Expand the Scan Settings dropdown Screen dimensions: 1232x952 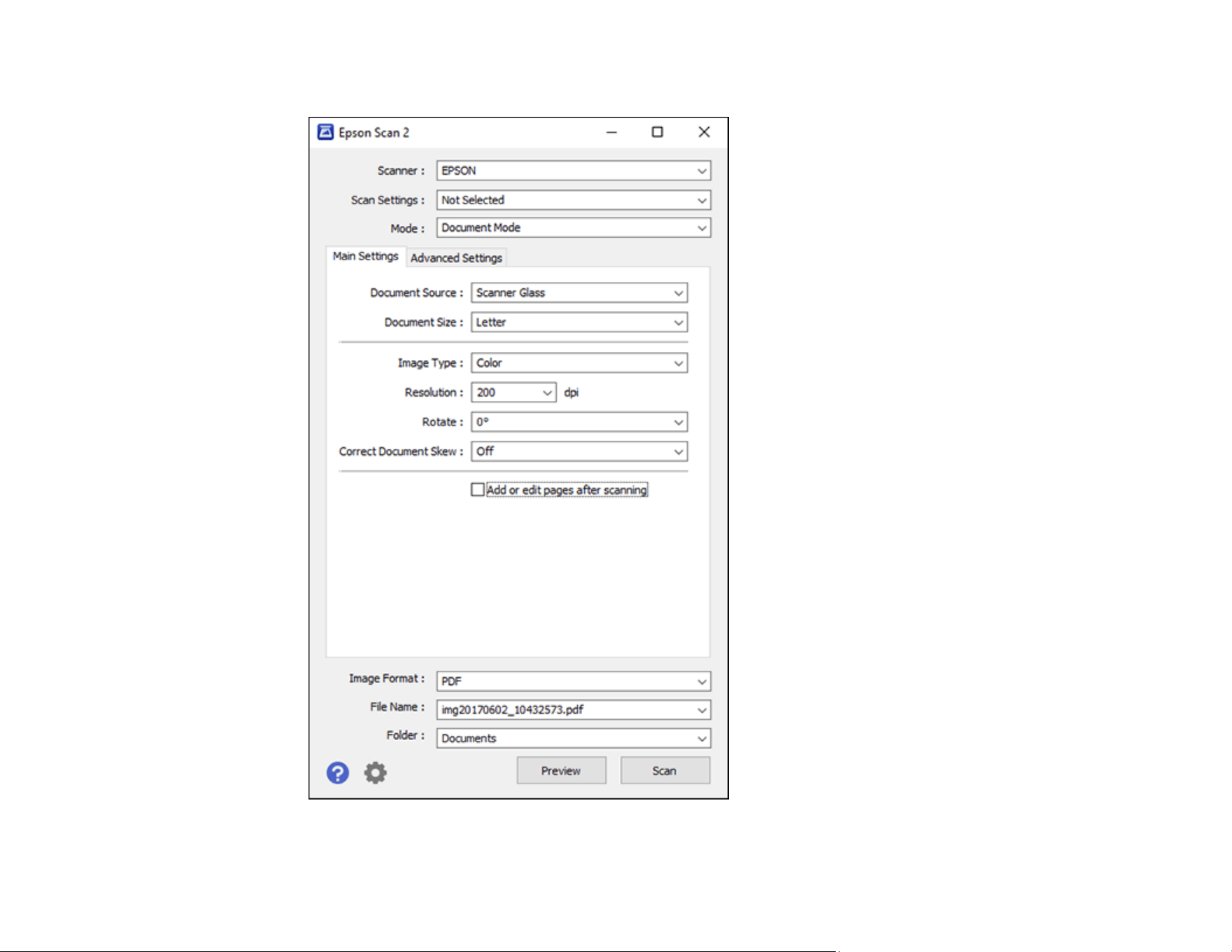tap(574, 200)
